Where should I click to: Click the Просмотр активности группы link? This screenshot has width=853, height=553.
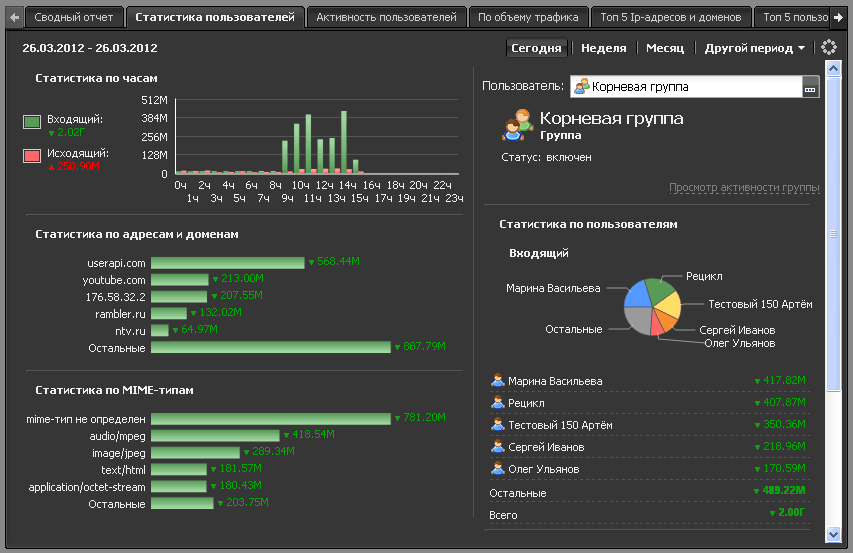pyautogui.click(x=744, y=187)
